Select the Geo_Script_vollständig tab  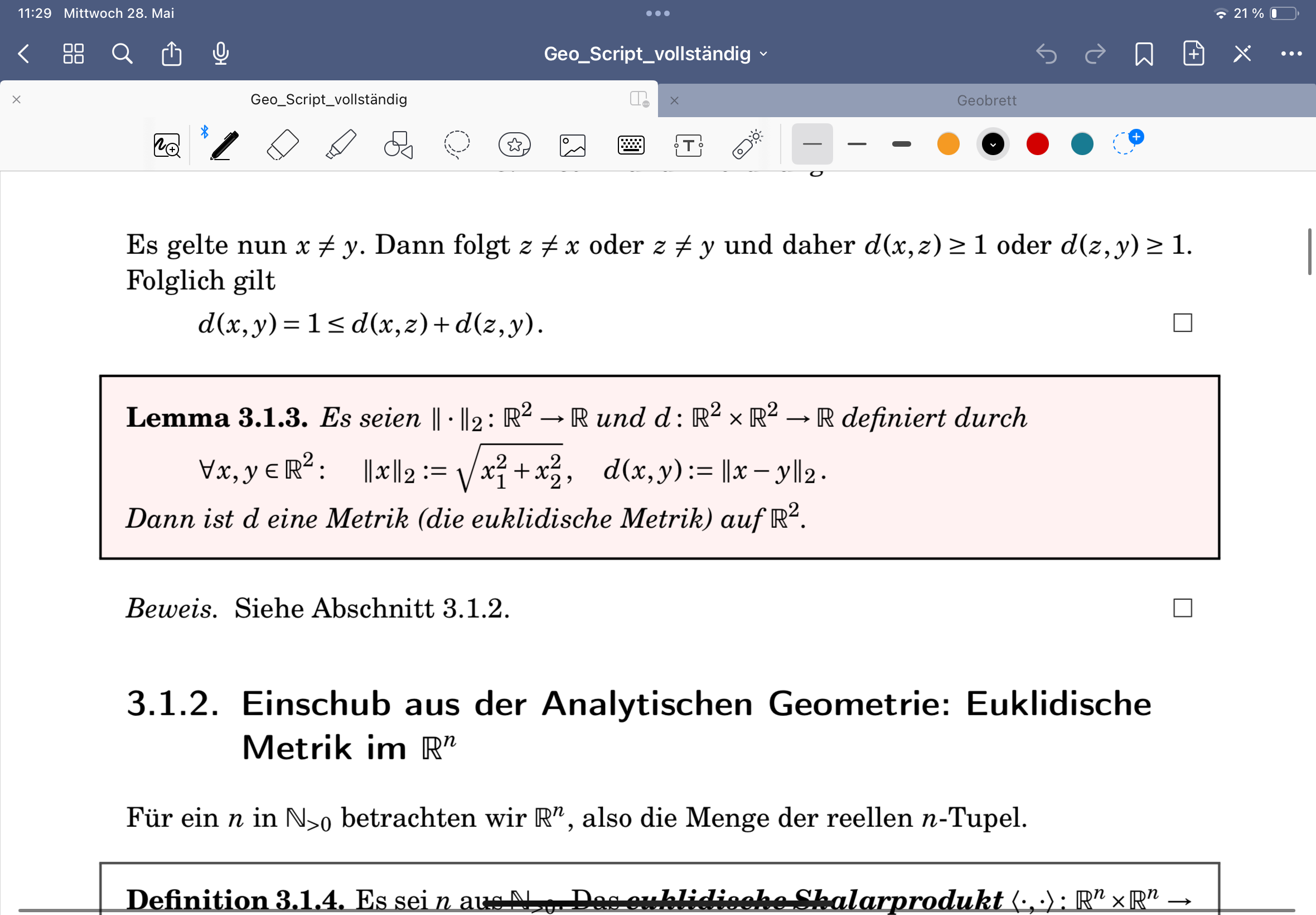click(x=329, y=99)
